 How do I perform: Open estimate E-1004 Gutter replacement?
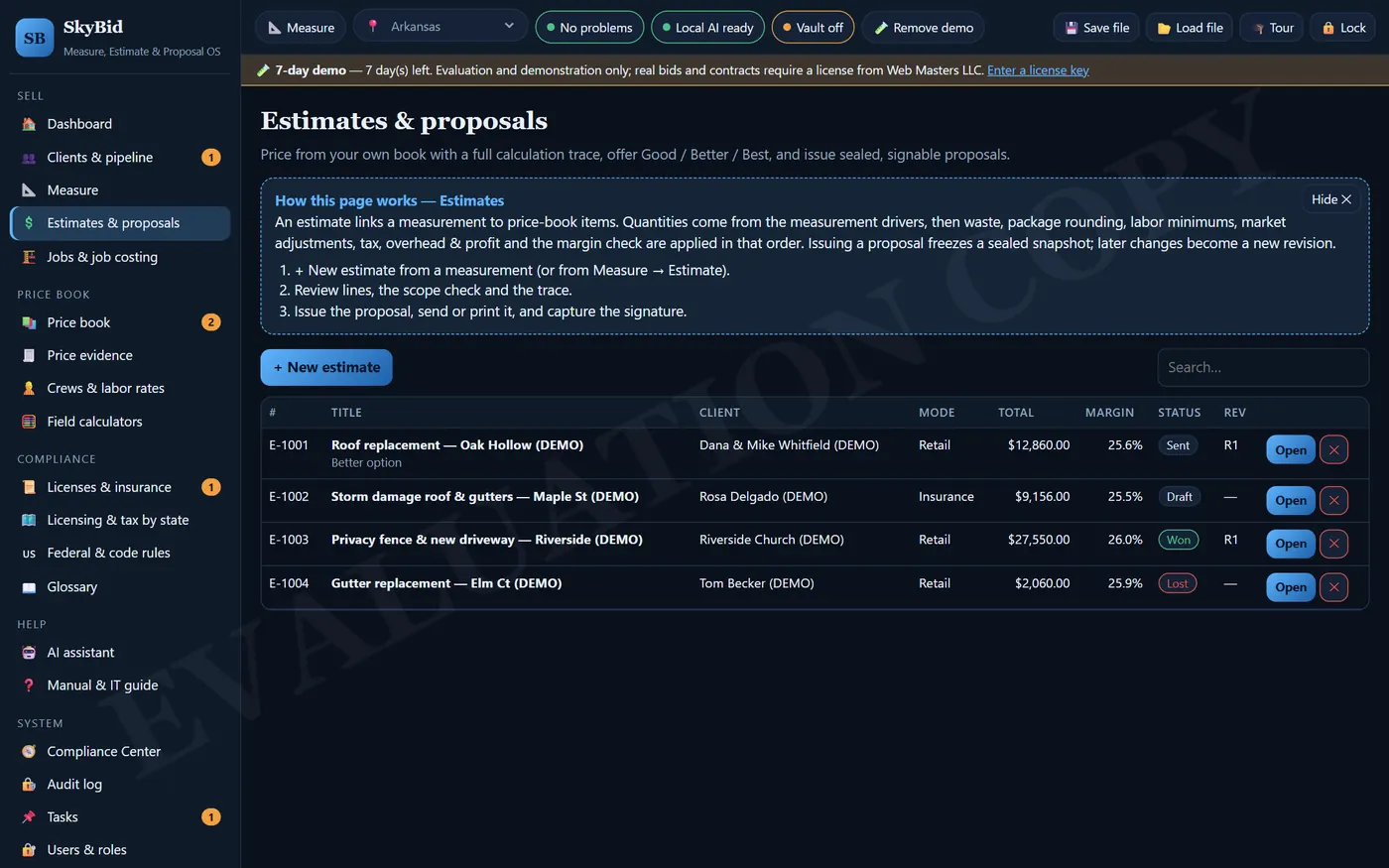point(1291,587)
